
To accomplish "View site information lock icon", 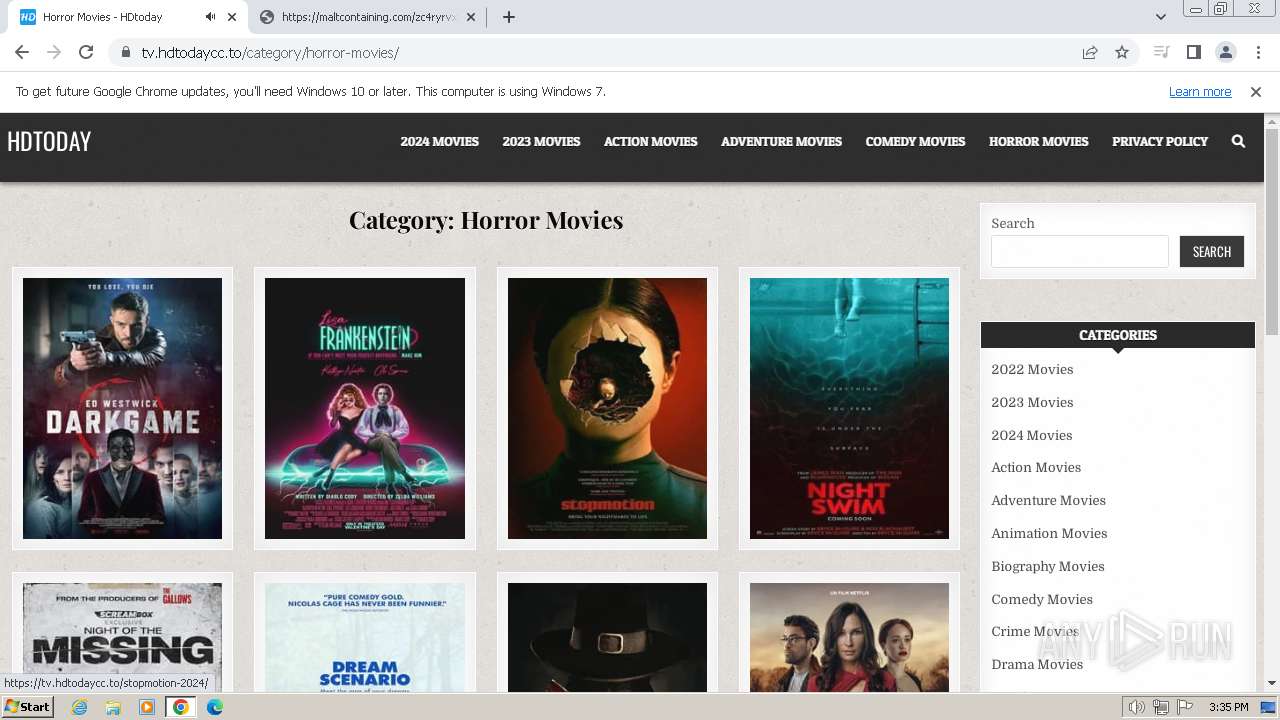I will pos(125,53).
